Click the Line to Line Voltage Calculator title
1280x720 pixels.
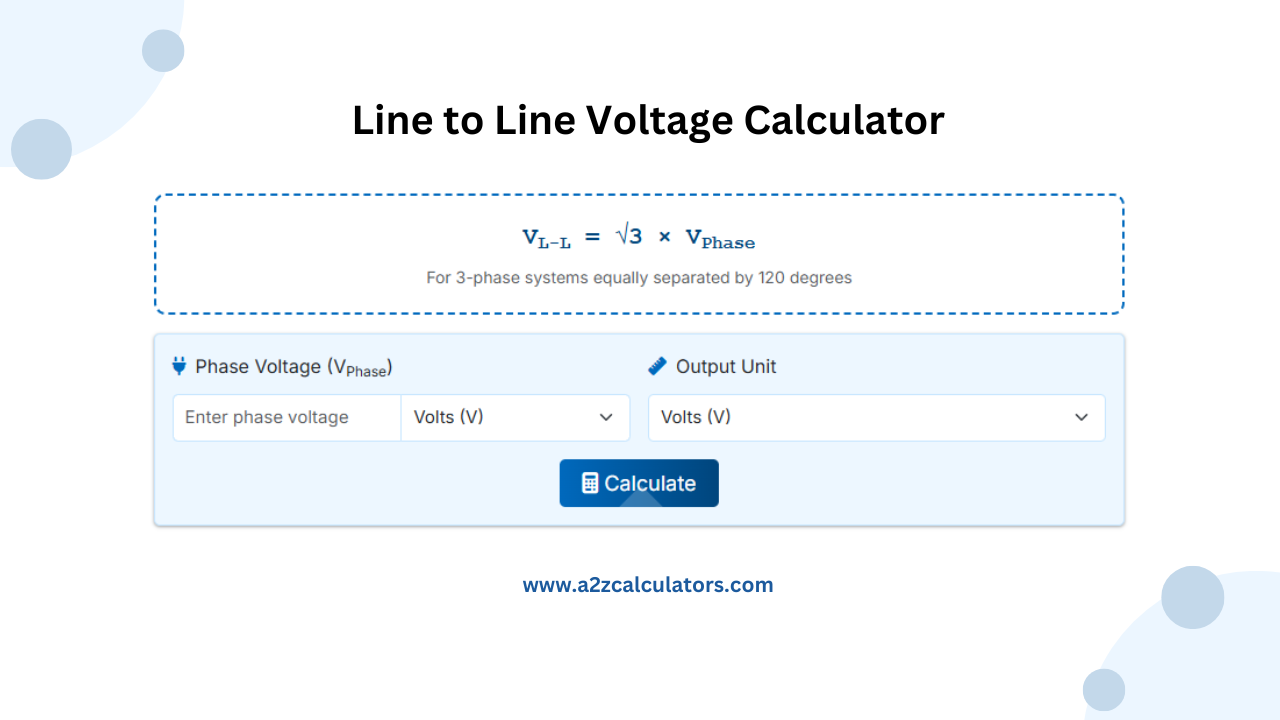point(648,120)
